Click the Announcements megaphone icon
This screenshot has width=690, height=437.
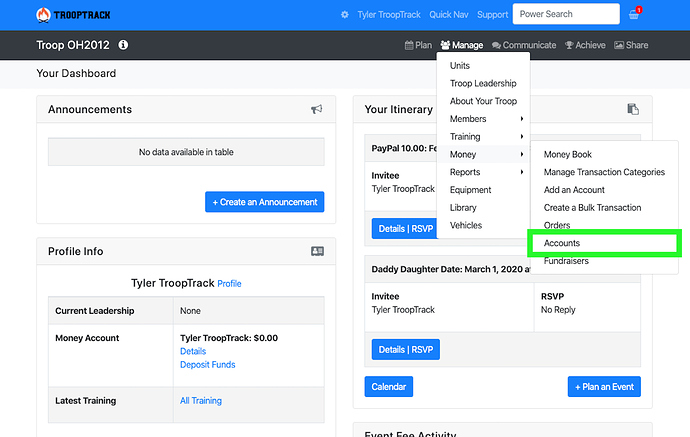click(317, 109)
